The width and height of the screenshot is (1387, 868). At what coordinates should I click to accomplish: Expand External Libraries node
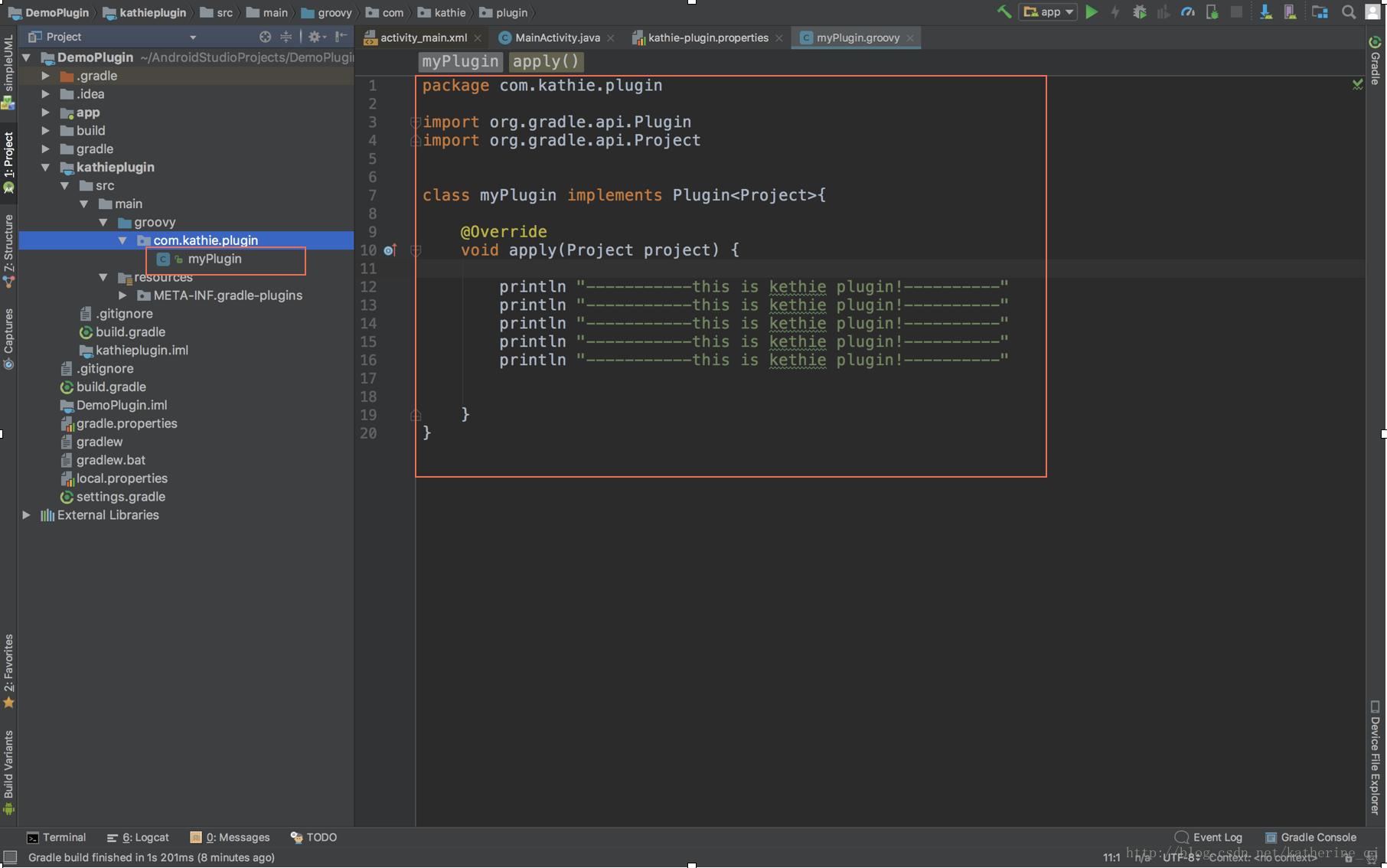coord(27,515)
